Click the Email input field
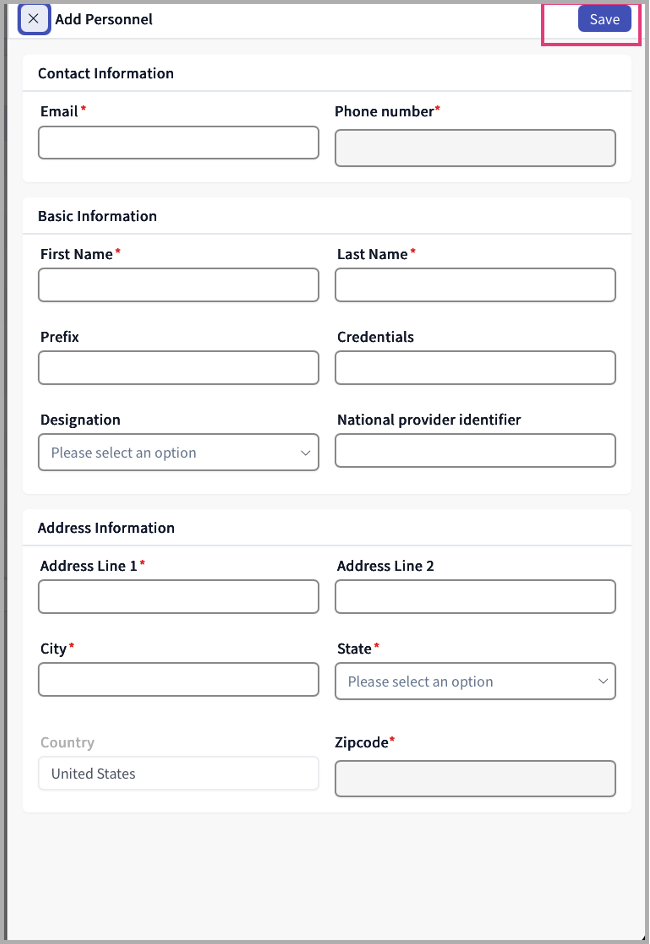 (178, 143)
